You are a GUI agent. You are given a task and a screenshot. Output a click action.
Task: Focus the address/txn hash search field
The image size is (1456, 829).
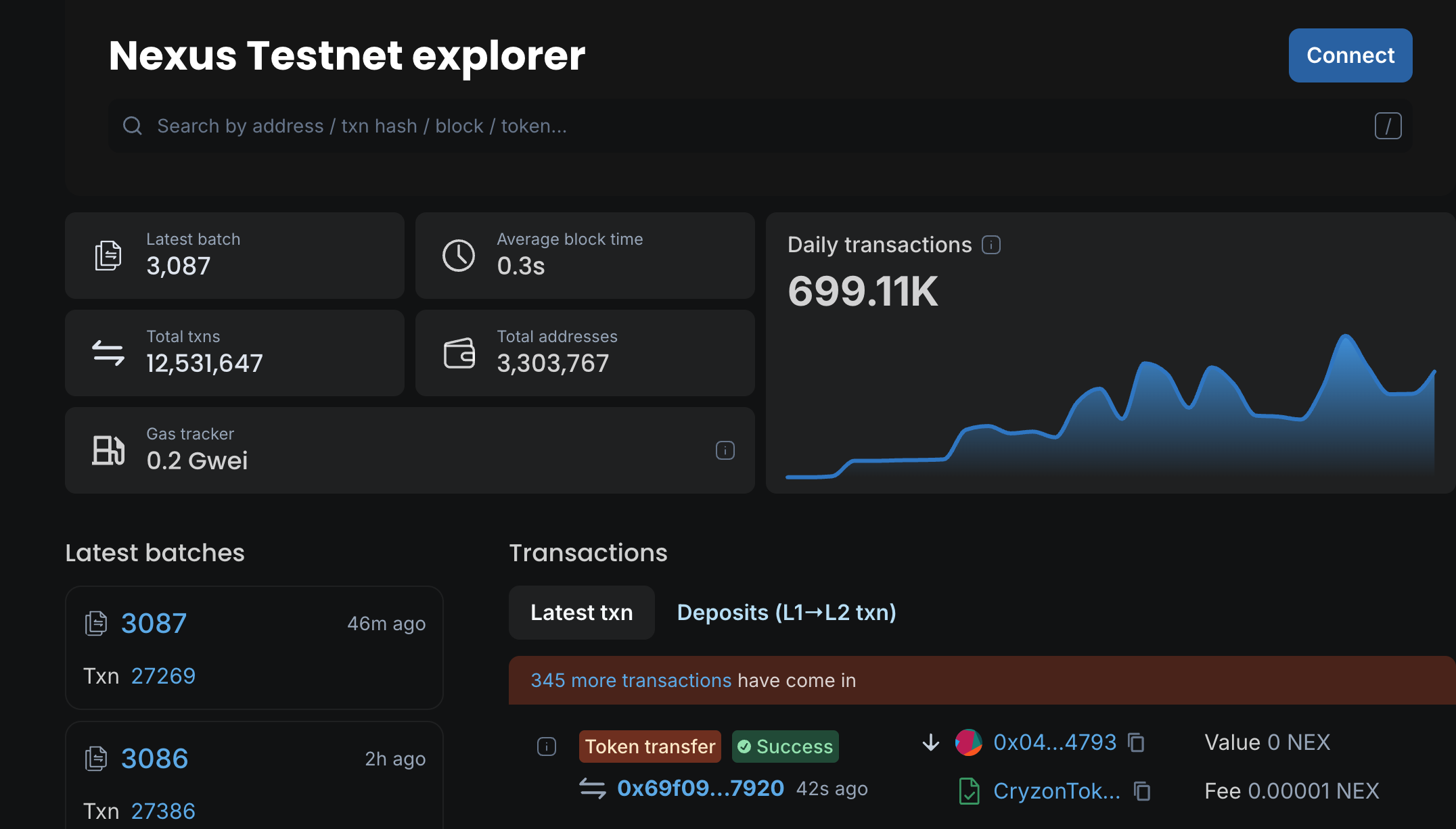[744, 126]
